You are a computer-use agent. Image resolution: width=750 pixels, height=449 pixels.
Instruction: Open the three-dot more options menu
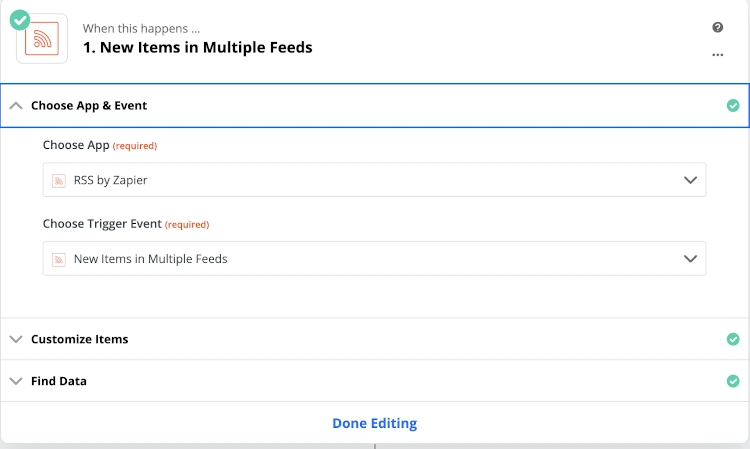pyautogui.click(x=717, y=55)
